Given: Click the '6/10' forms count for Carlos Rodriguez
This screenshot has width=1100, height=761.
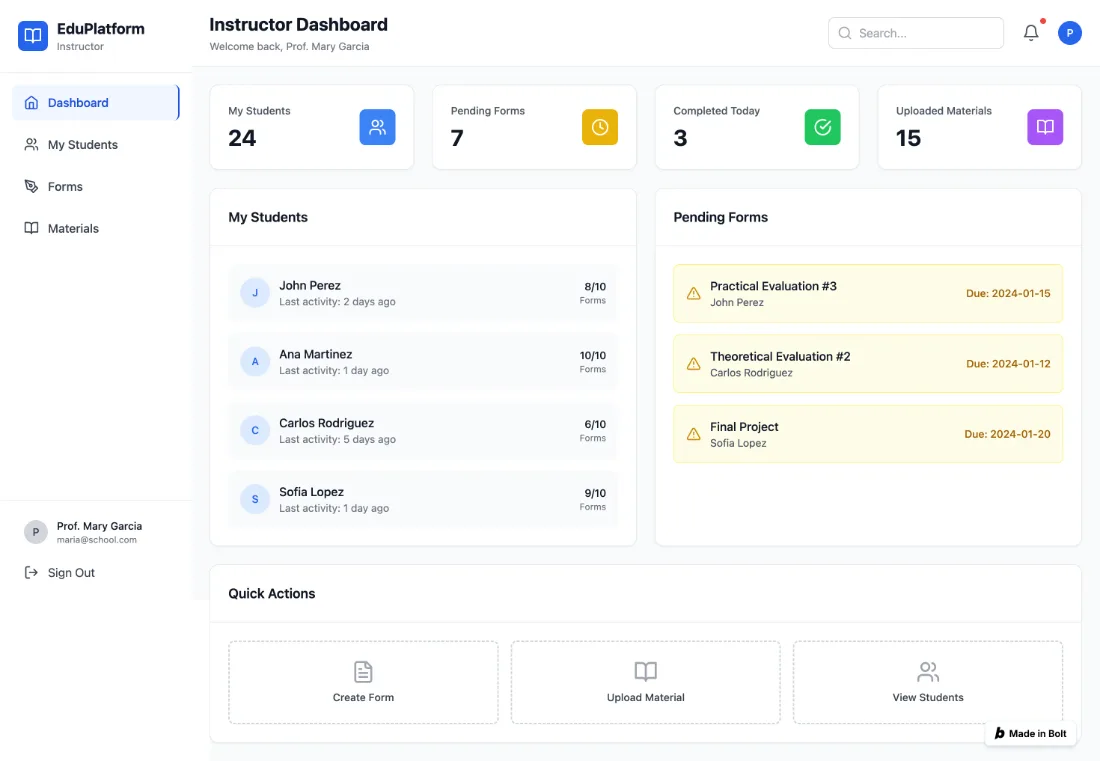Looking at the screenshot, I should click(595, 424).
